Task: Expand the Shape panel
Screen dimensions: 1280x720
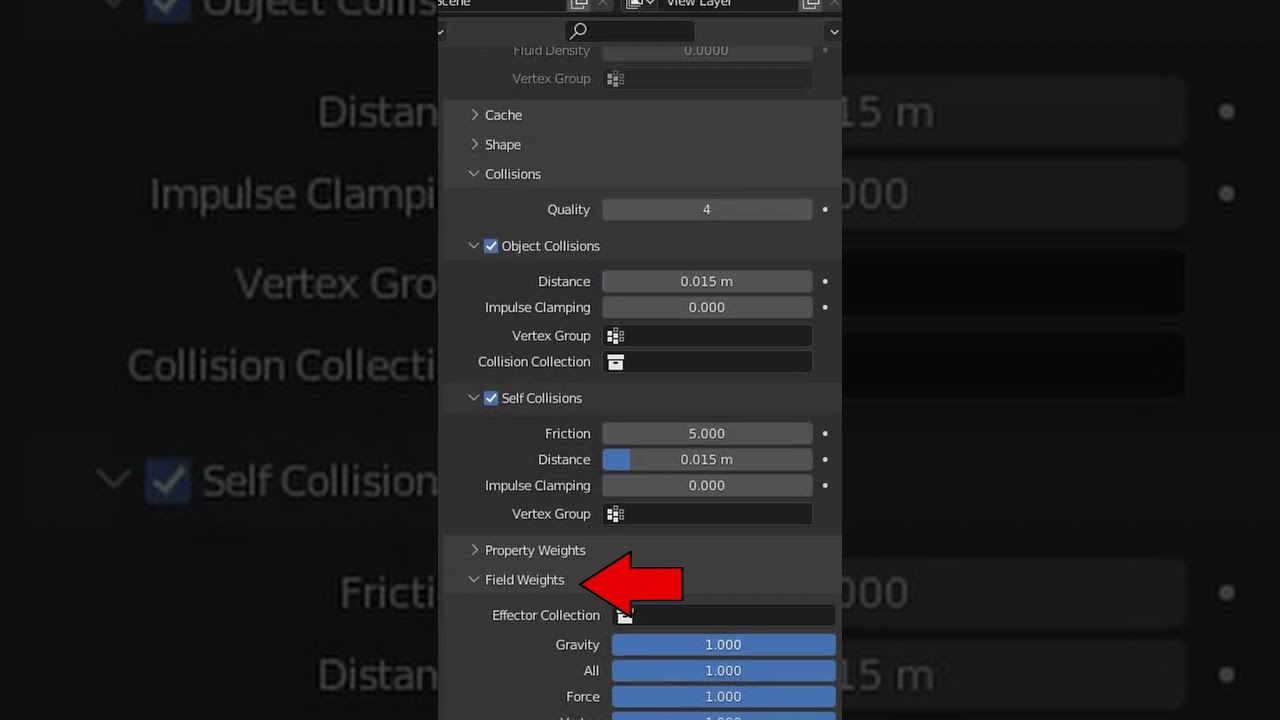Action: pos(475,145)
